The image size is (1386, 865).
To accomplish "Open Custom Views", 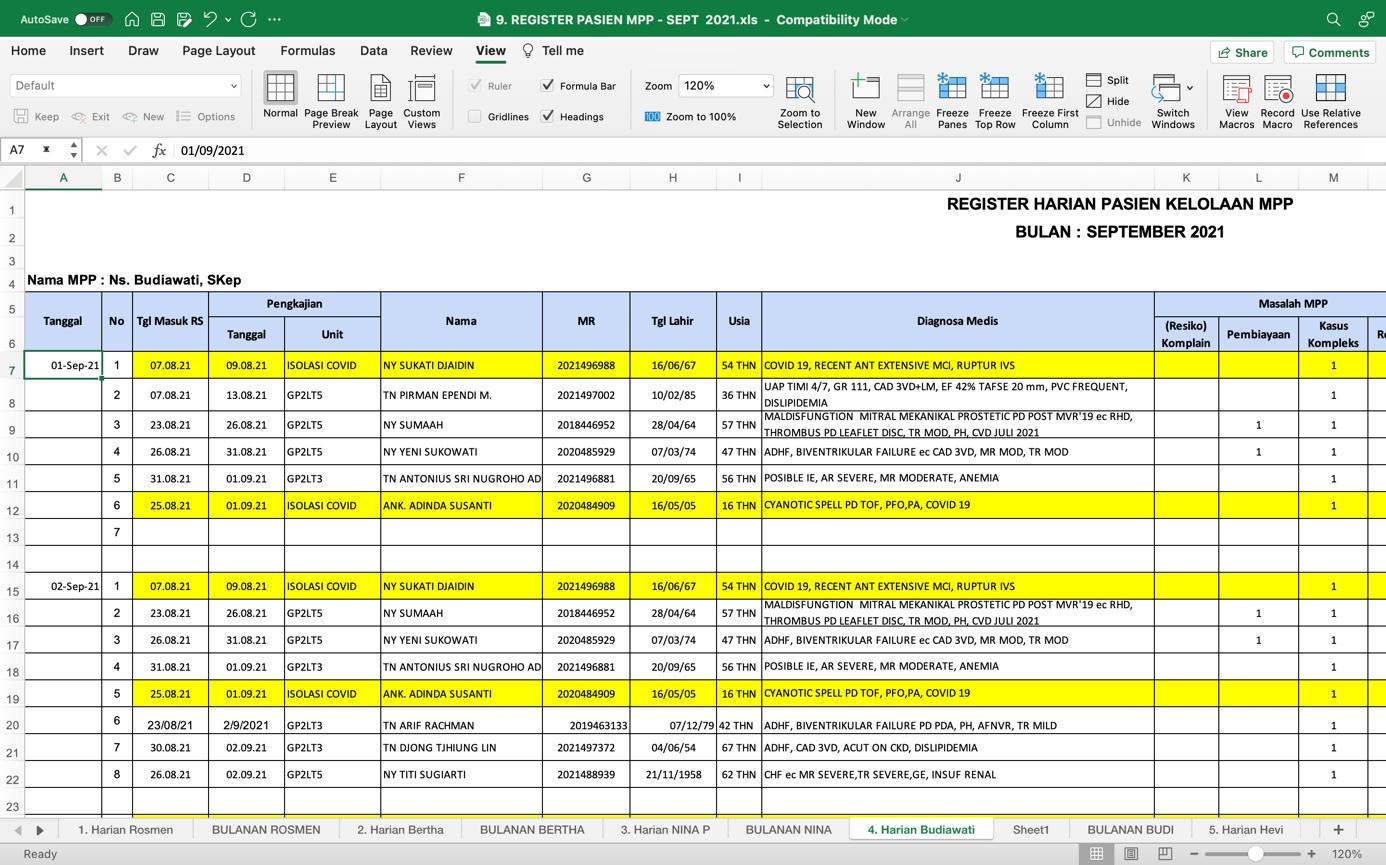I will [x=422, y=101].
